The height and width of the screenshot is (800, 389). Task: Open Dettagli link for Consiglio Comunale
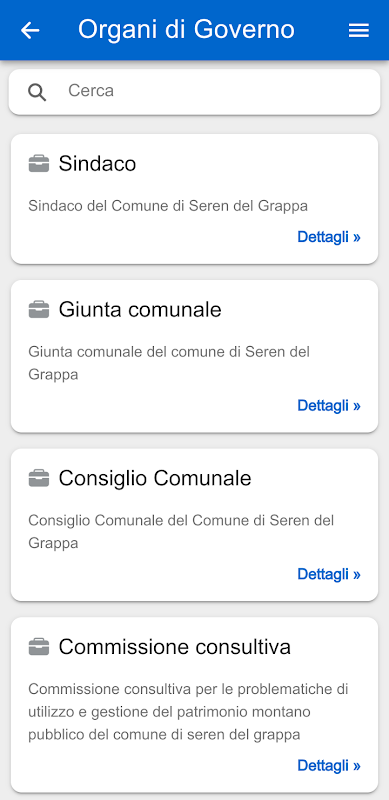[329, 574]
